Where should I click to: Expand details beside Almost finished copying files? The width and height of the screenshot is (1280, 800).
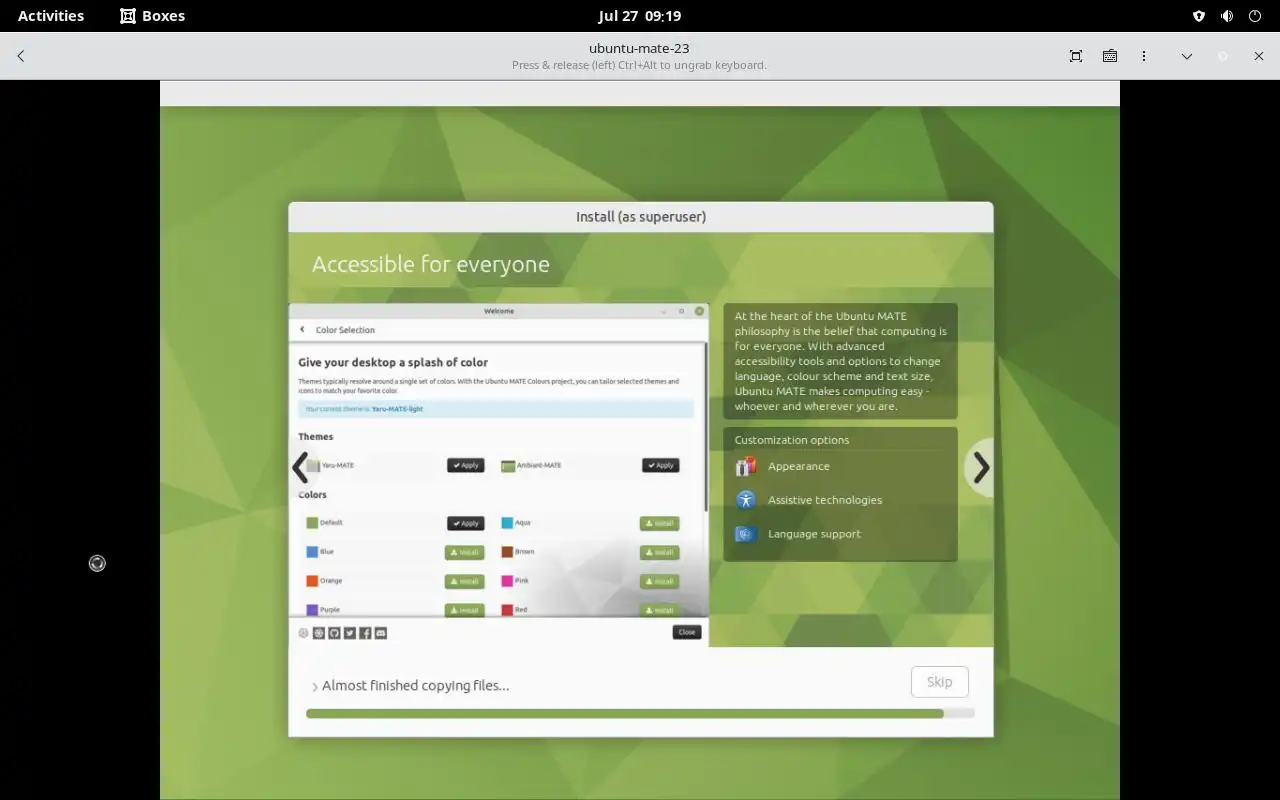coord(314,687)
